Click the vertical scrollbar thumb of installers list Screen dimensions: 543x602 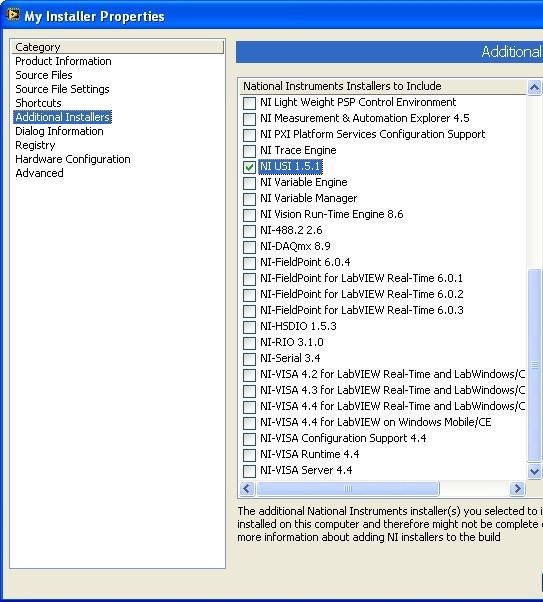534,365
